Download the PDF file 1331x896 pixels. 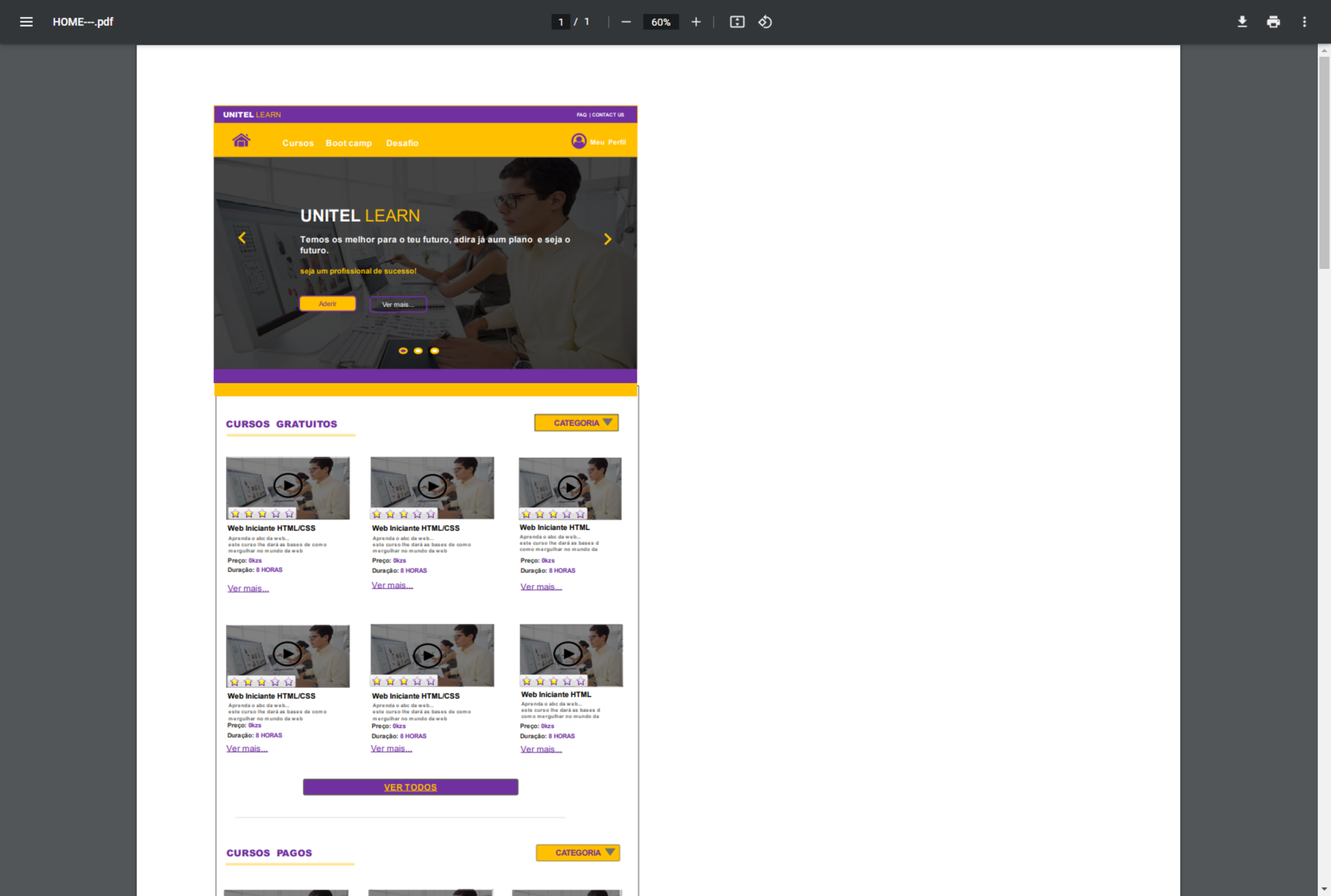[1242, 22]
